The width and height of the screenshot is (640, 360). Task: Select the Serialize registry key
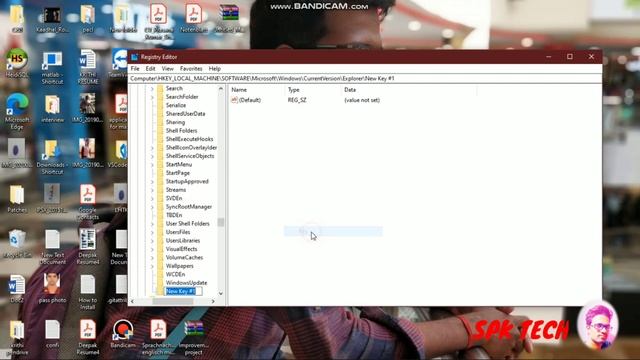[x=176, y=105]
